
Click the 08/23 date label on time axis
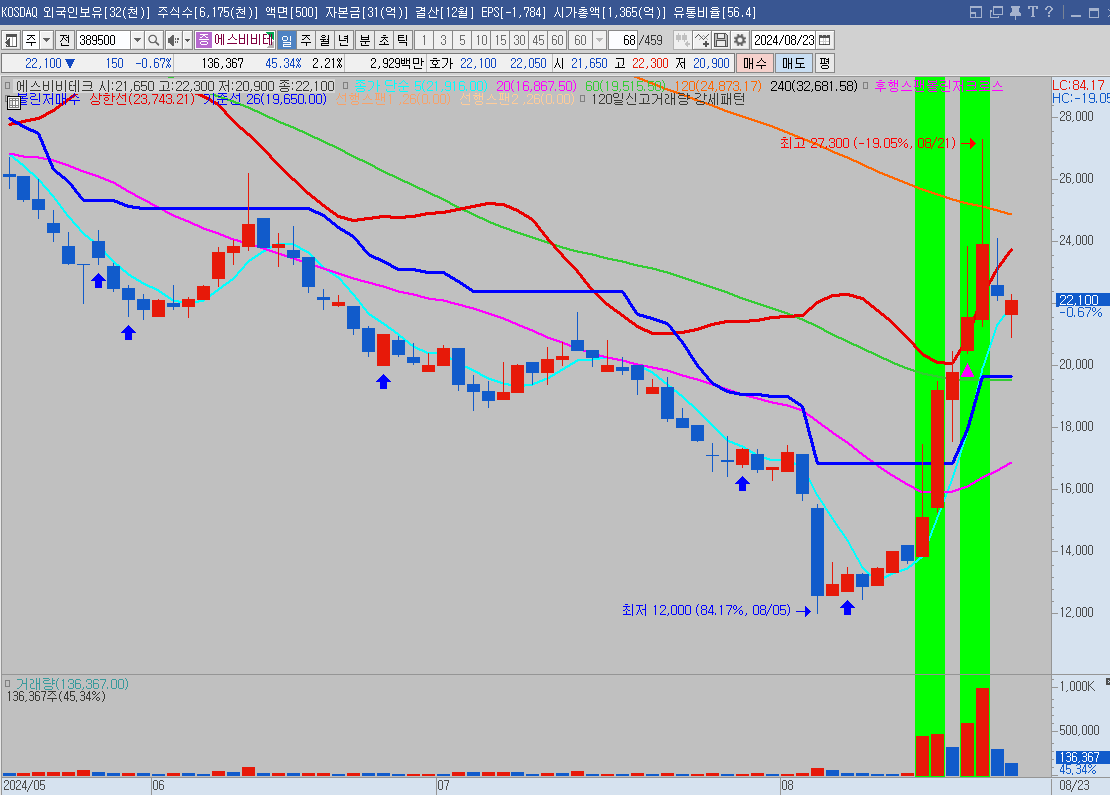1074,785
